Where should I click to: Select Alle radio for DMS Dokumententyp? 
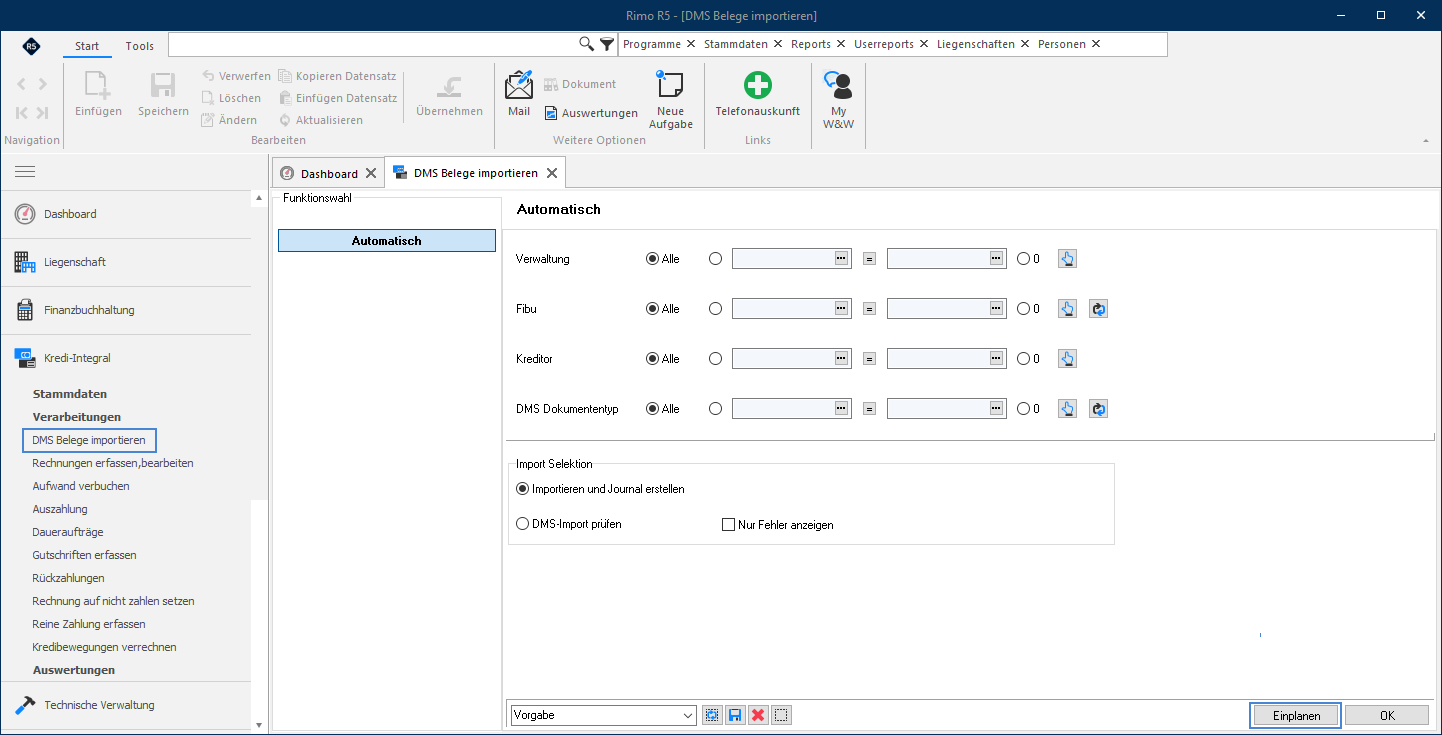point(653,409)
